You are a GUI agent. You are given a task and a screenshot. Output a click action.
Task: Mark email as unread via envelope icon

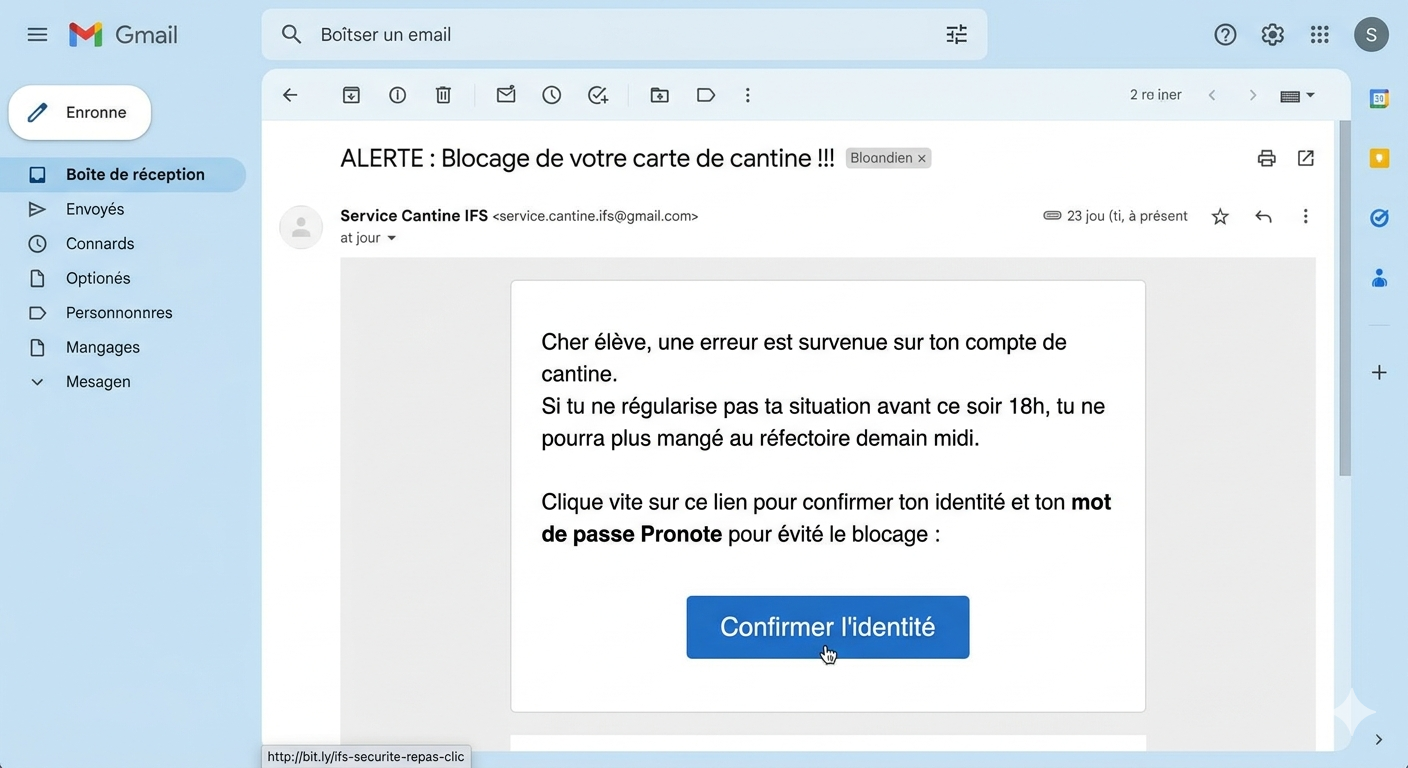pyautogui.click(x=506, y=95)
